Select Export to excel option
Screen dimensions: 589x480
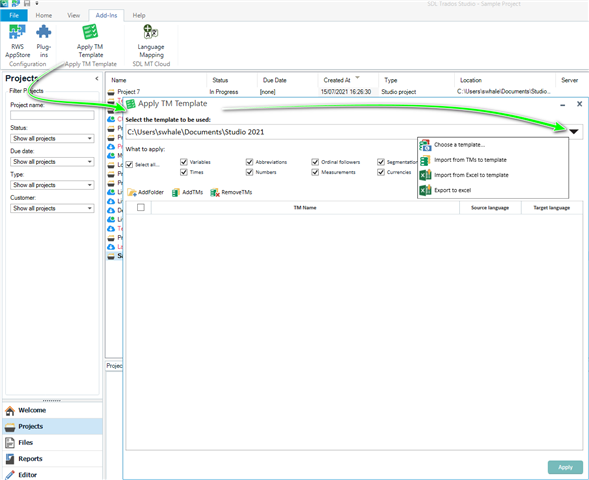492,190
